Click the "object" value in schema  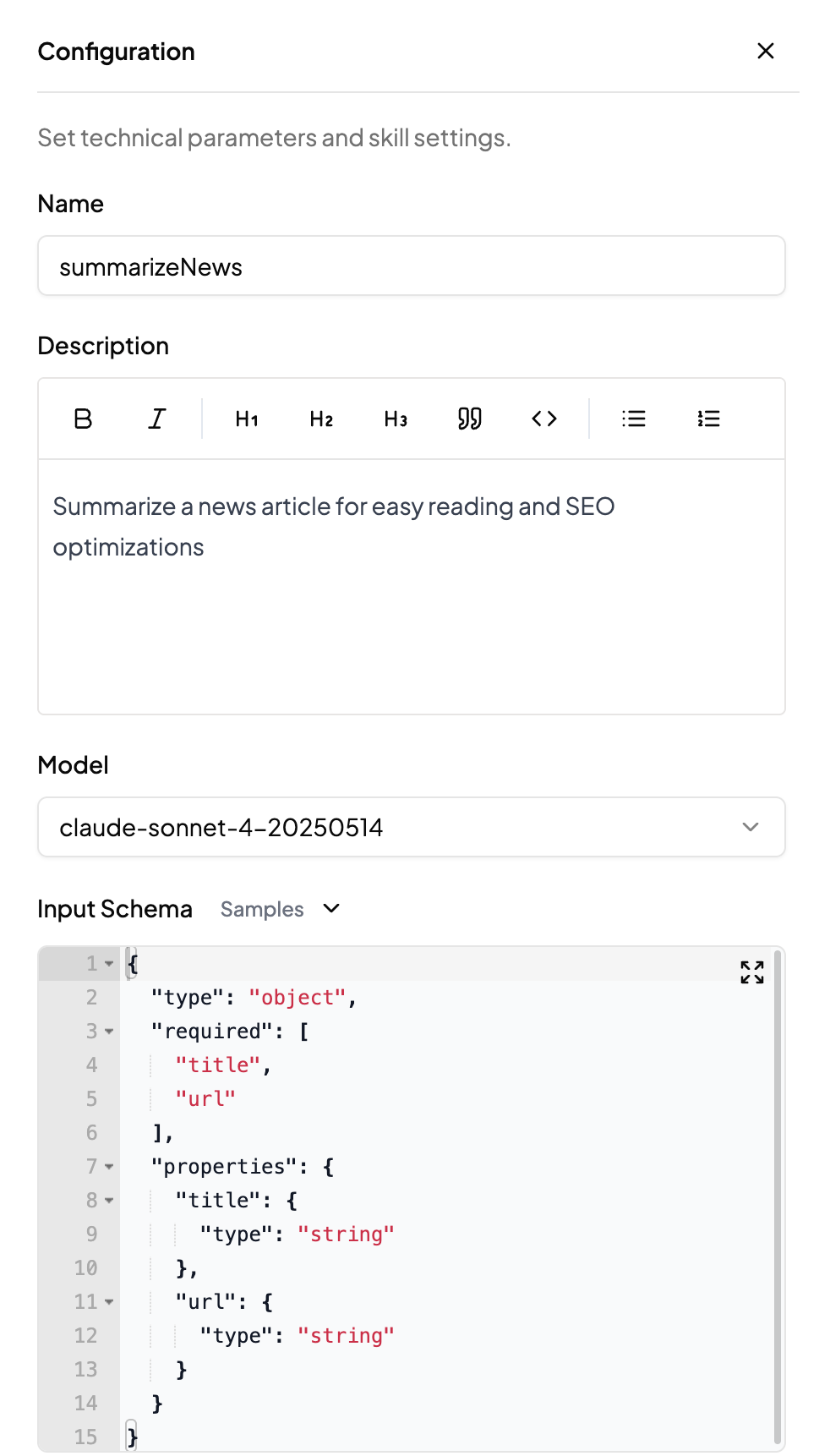(x=298, y=998)
